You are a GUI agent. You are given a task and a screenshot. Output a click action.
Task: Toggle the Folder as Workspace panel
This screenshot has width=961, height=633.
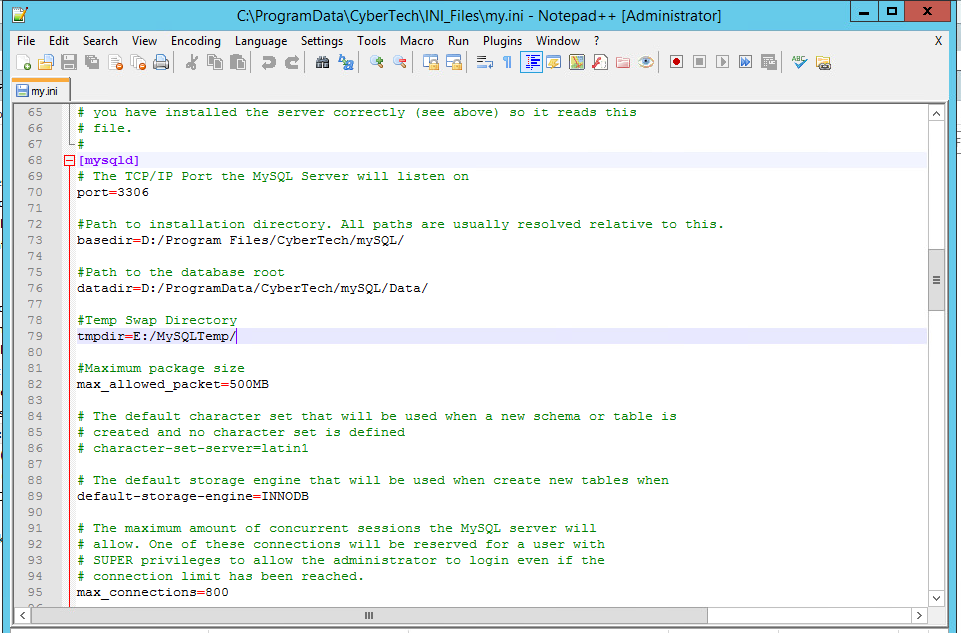(x=623, y=62)
